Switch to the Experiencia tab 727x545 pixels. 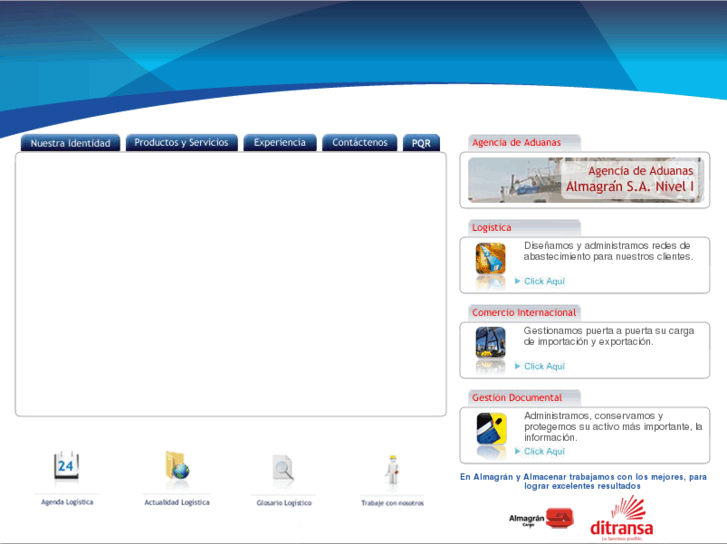pos(280,142)
